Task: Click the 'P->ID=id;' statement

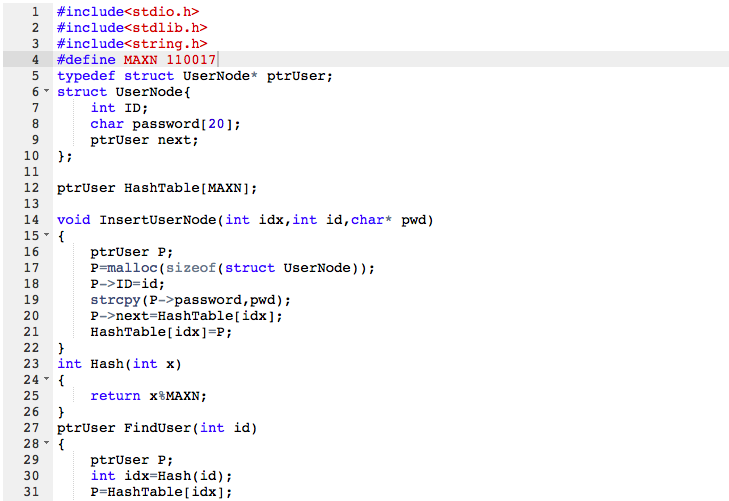Action: click(127, 284)
